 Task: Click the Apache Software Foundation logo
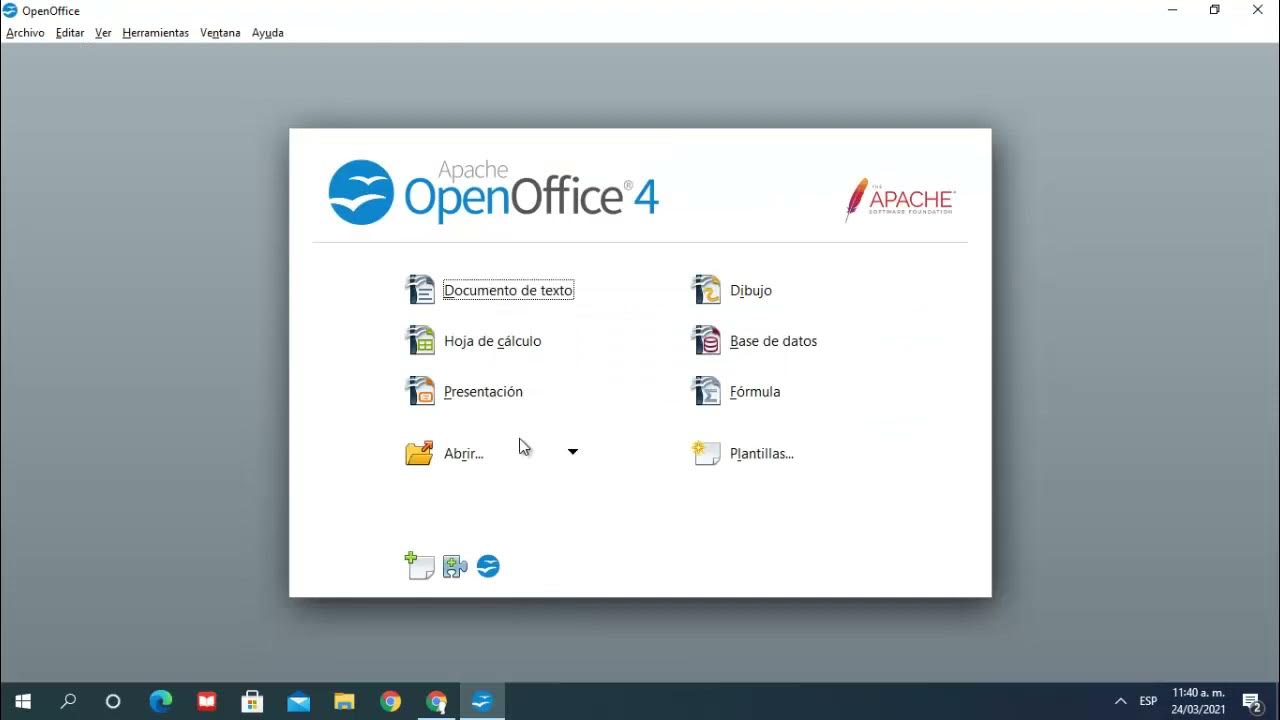point(900,199)
